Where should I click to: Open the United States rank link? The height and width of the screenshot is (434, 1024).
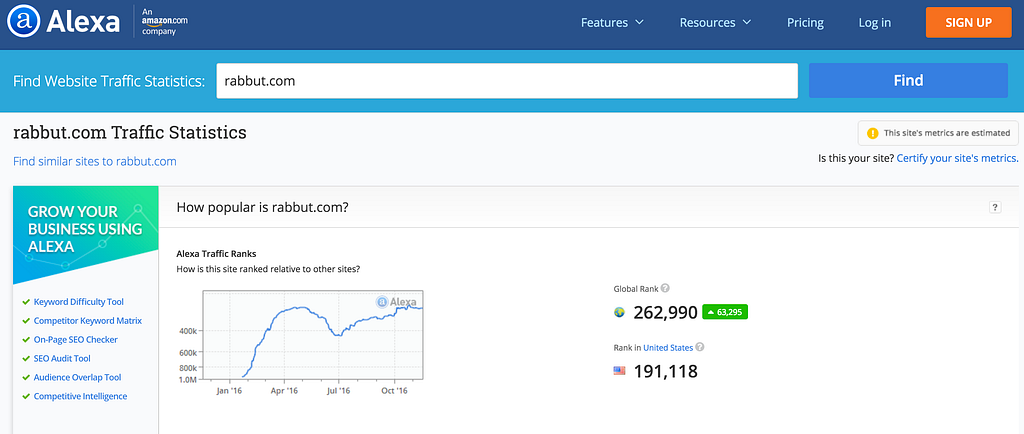click(668, 348)
